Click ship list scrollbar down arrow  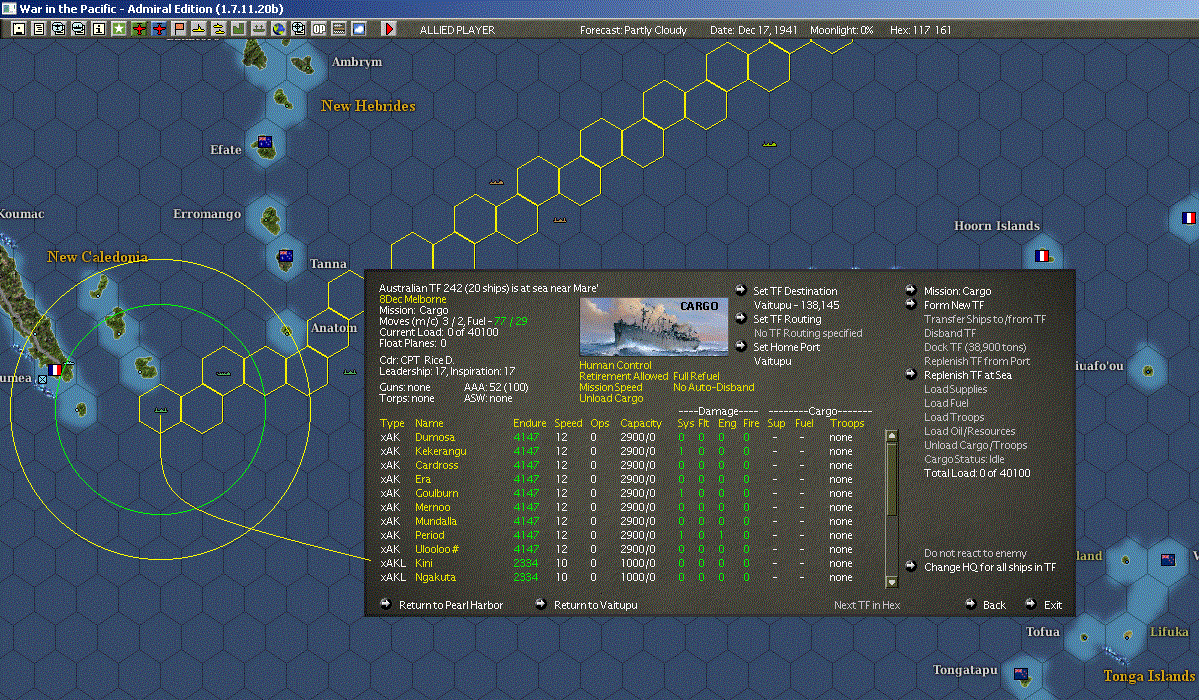(891, 582)
